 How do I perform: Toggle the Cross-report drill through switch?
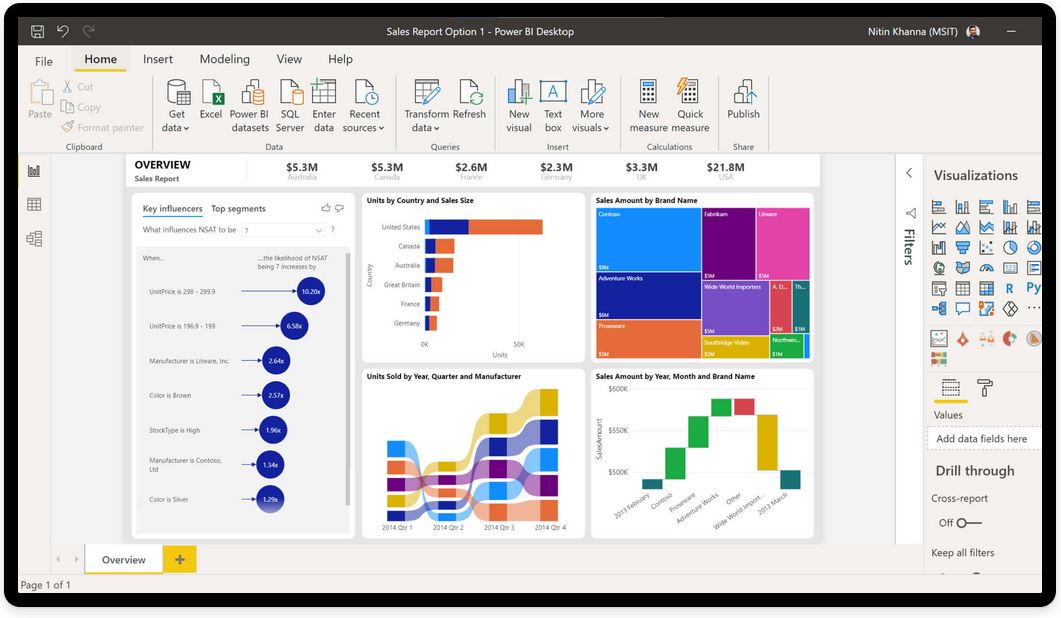(x=969, y=523)
